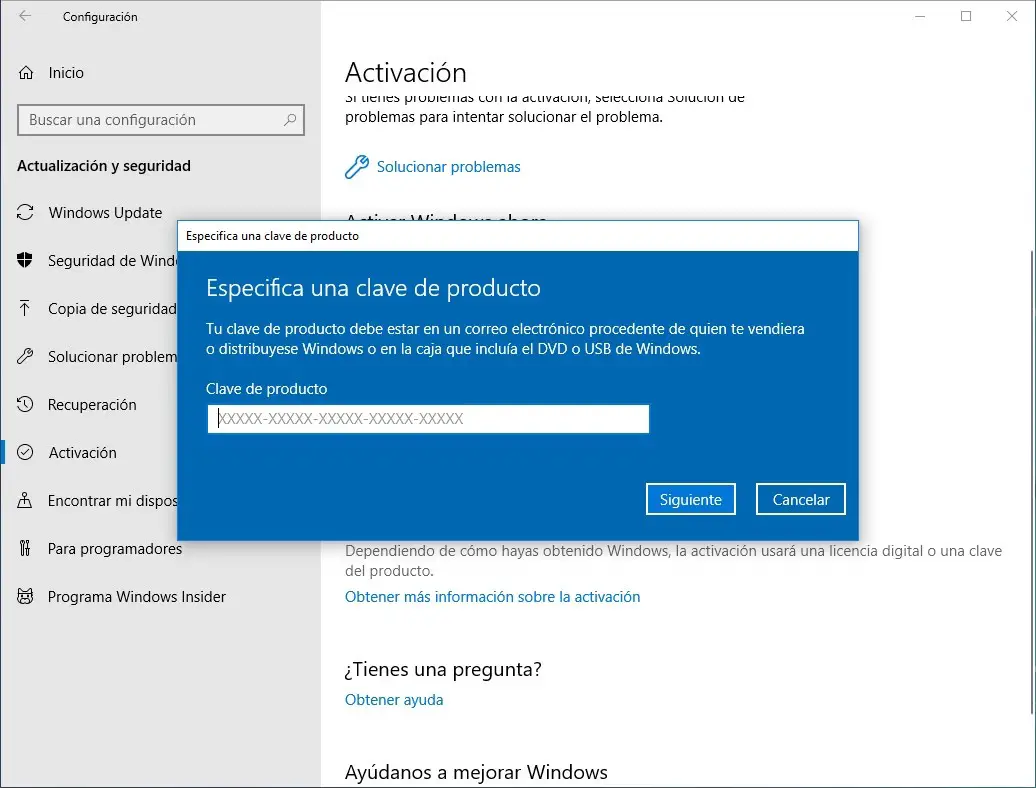Click the Para programadores tools icon
This screenshot has width=1036, height=788.
point(24,548)
